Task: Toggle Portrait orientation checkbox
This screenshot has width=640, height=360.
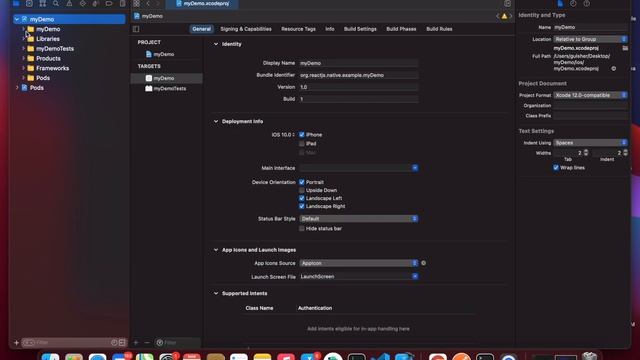Action: point(302,182)
